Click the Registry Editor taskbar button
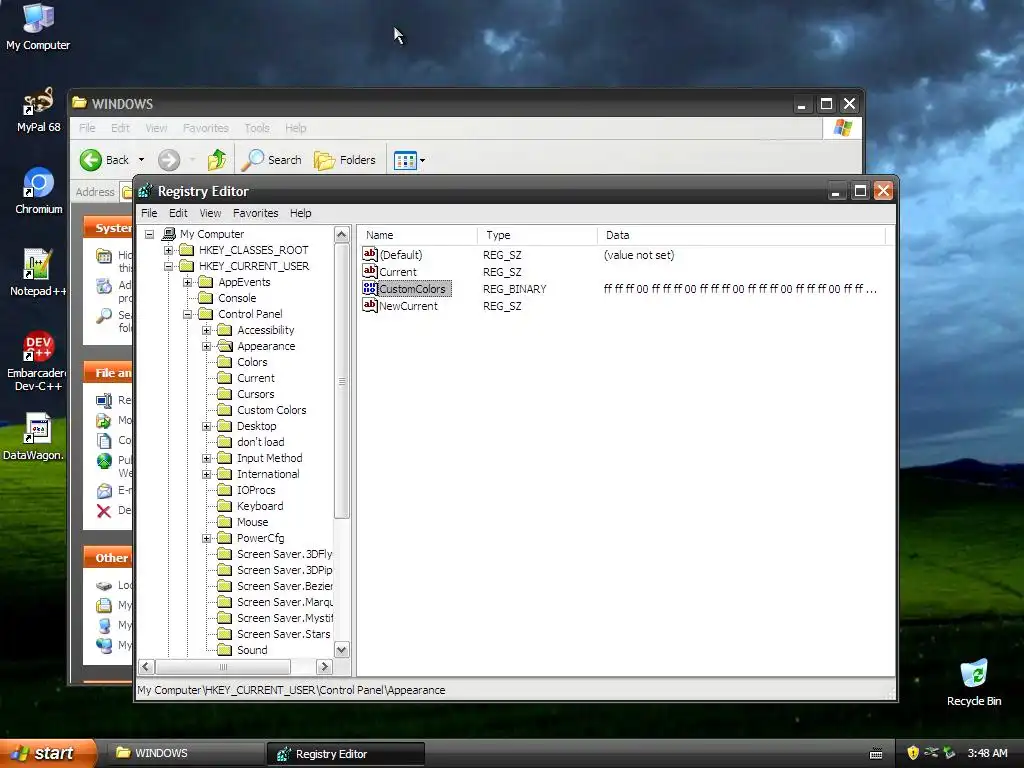Image resolution: width=1024 pixels, height=768 pixels. [x=345, y=754]
